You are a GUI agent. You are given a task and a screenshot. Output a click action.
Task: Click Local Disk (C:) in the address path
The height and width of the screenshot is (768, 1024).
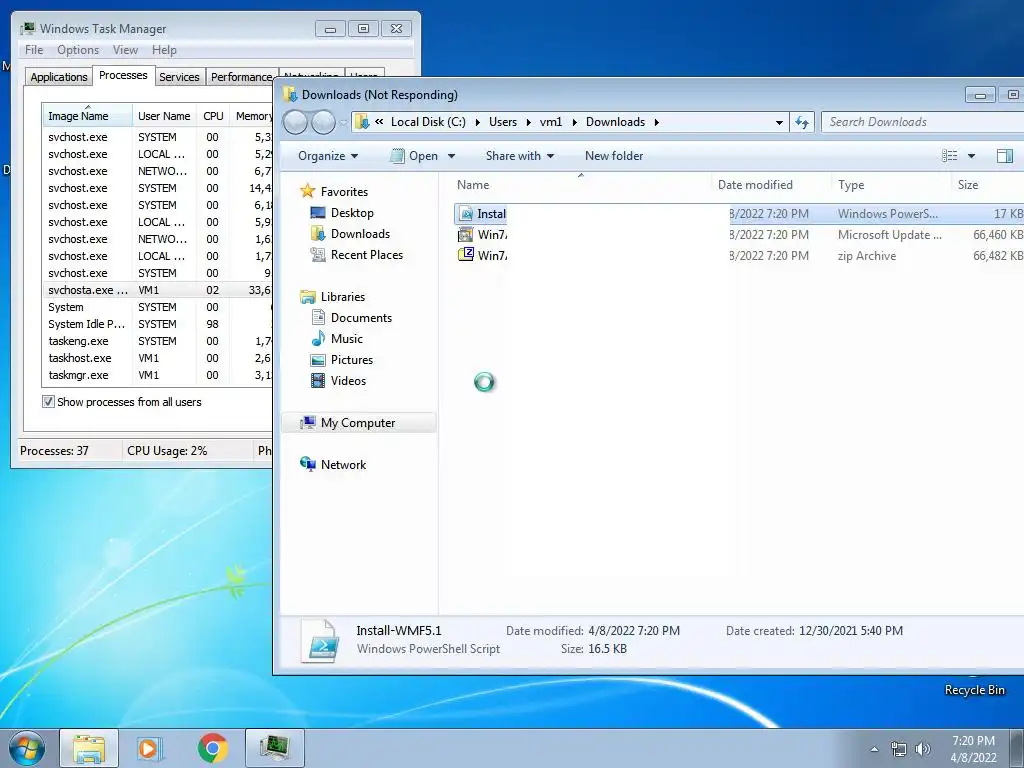(x=428, y=122)
